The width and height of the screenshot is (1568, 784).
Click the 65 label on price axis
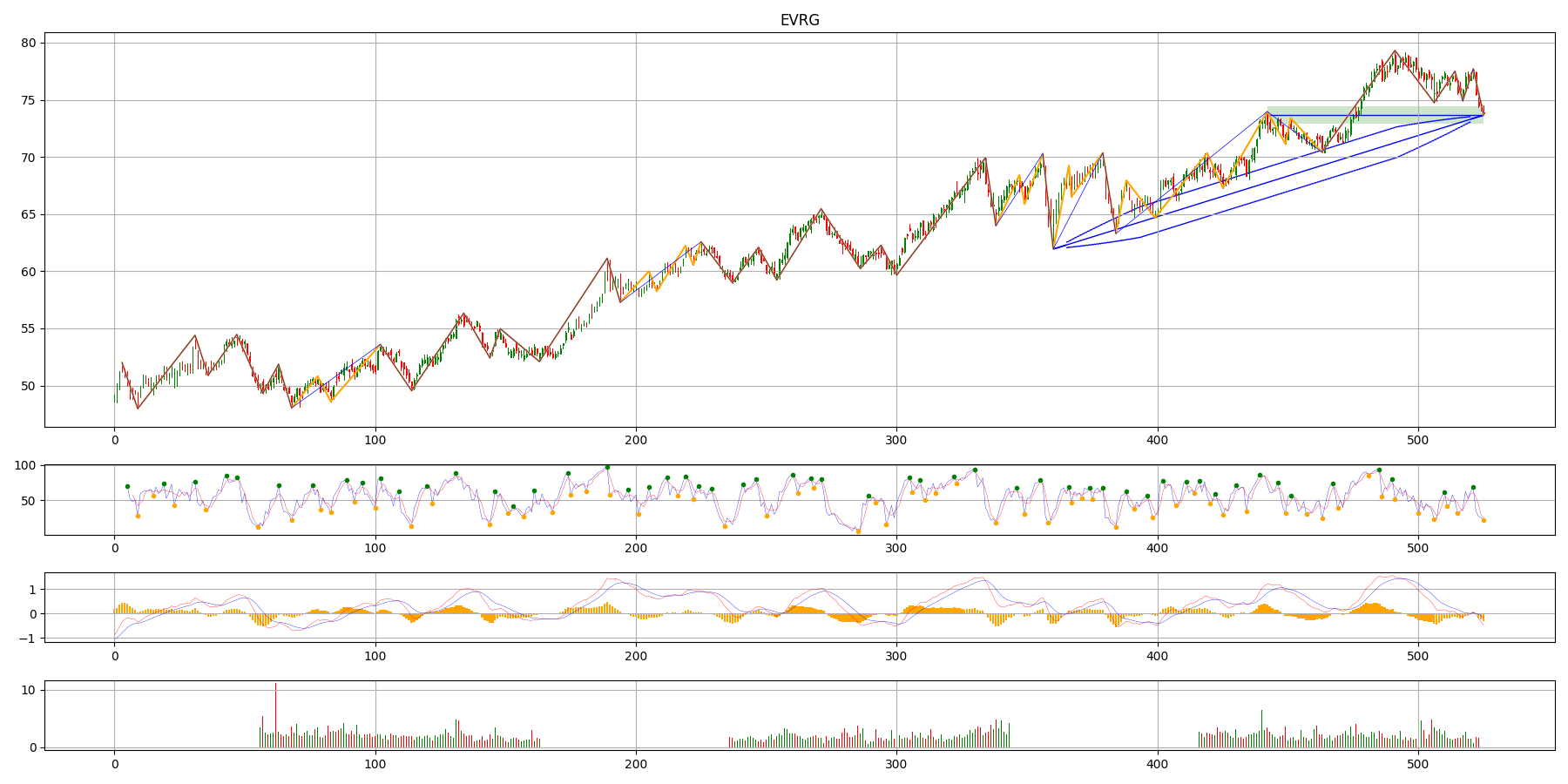[28, 214]
